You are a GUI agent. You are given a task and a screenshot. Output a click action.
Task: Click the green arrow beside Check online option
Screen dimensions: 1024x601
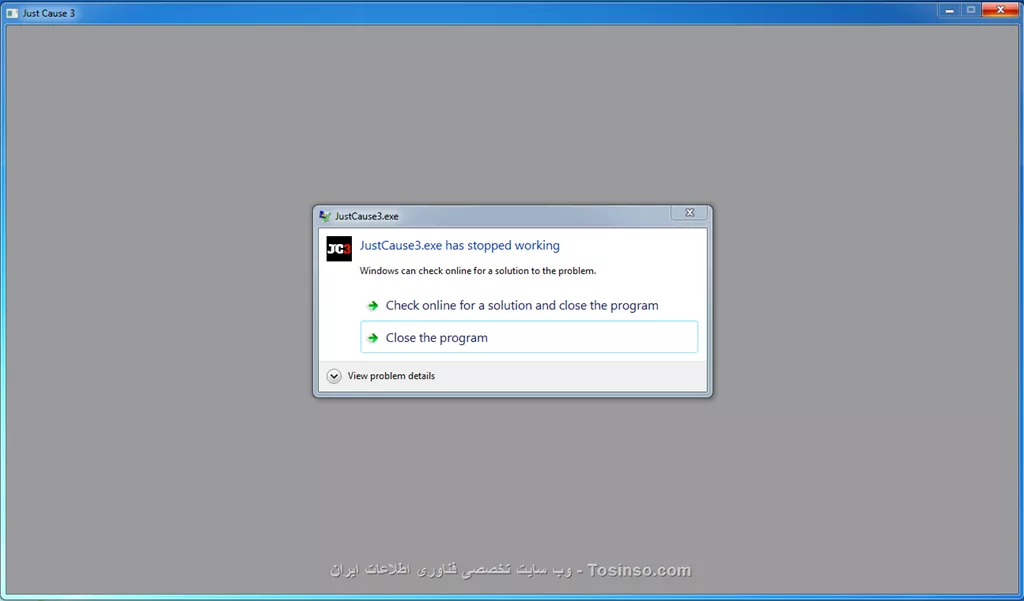pyautogui.click(x=373, y=305)
